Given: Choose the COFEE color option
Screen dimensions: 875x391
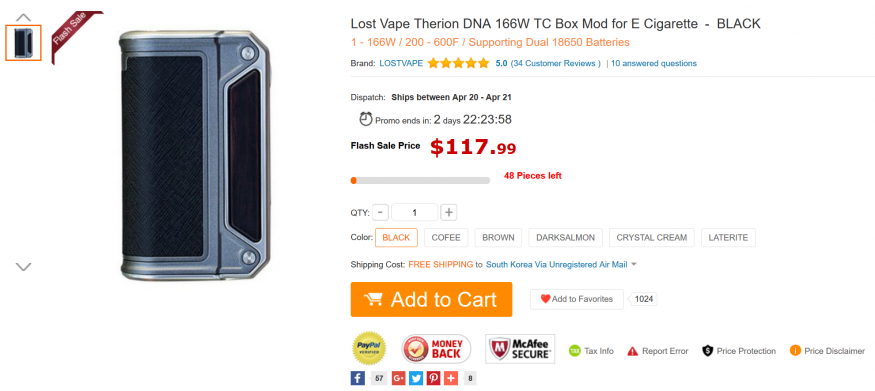Looking at the screenshot, I should point(446,238).
